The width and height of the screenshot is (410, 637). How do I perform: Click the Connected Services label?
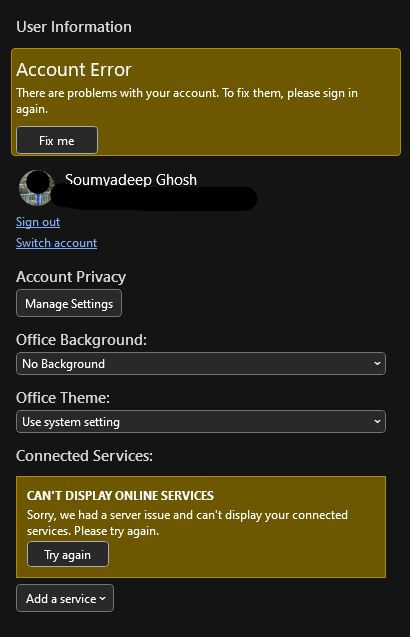coord(85,456)
